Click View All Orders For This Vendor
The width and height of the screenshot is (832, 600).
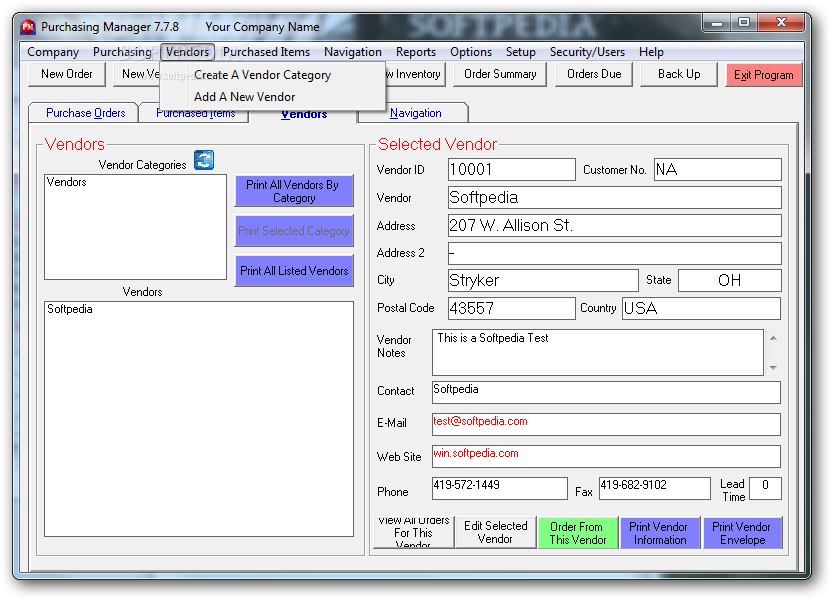413,532
